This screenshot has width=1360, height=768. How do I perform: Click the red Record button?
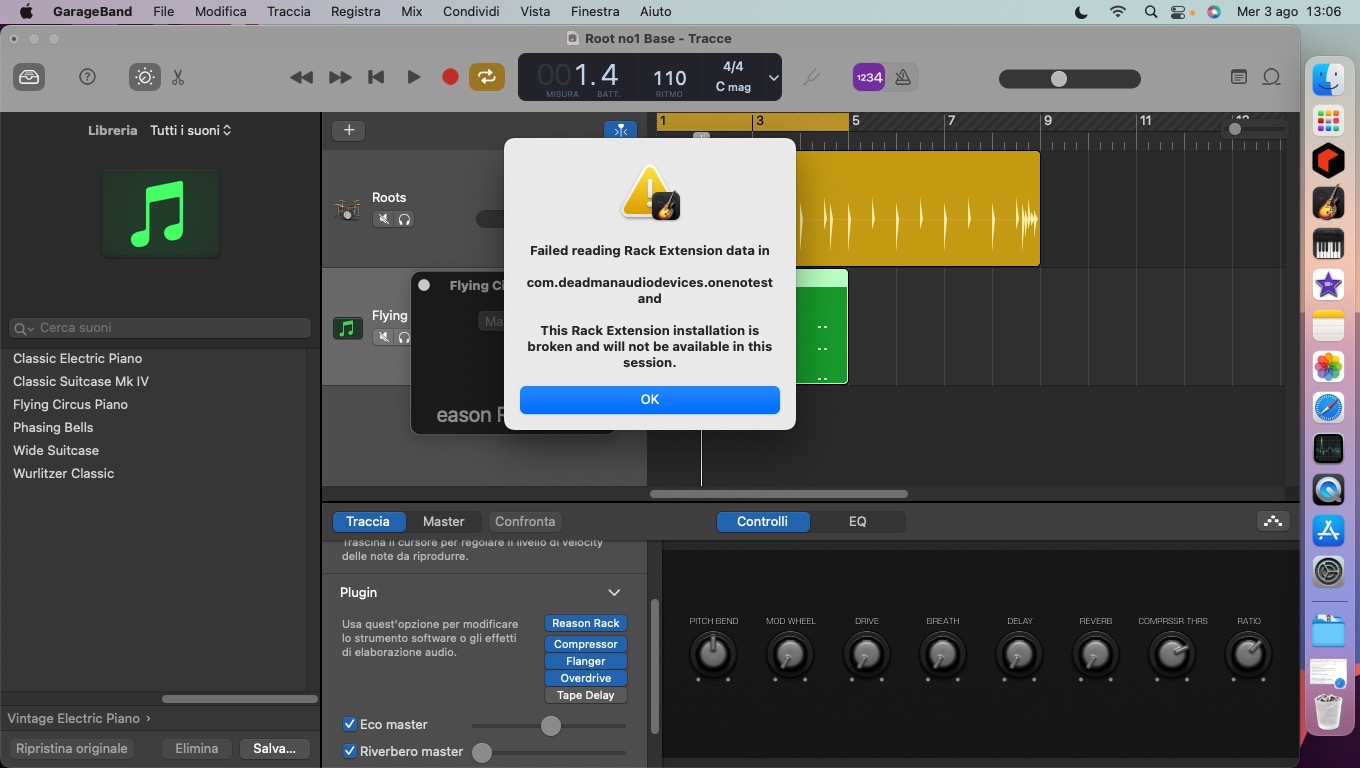coord(450,77)
